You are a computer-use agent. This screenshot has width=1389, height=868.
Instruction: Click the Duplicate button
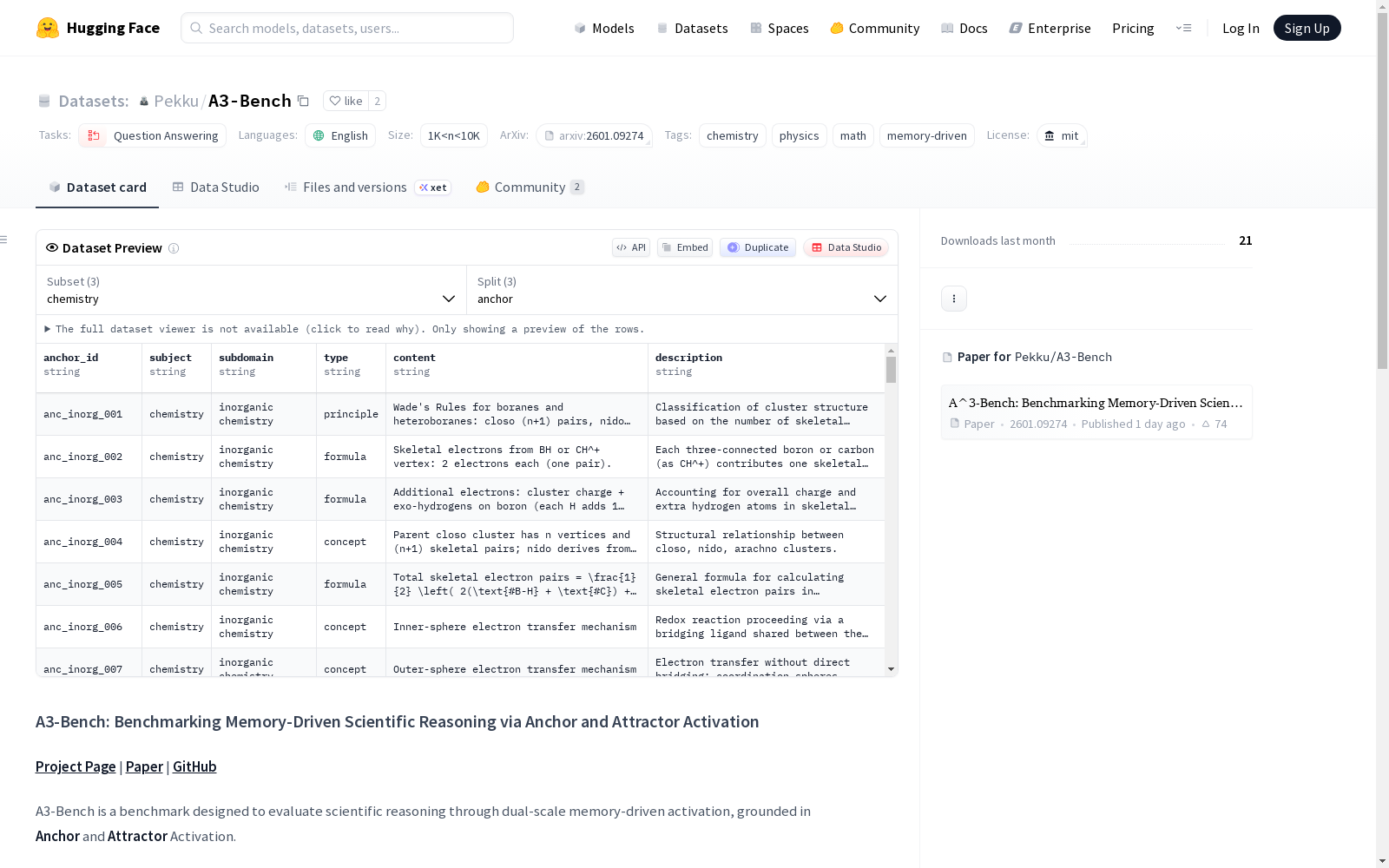click(x=758, y=247)
